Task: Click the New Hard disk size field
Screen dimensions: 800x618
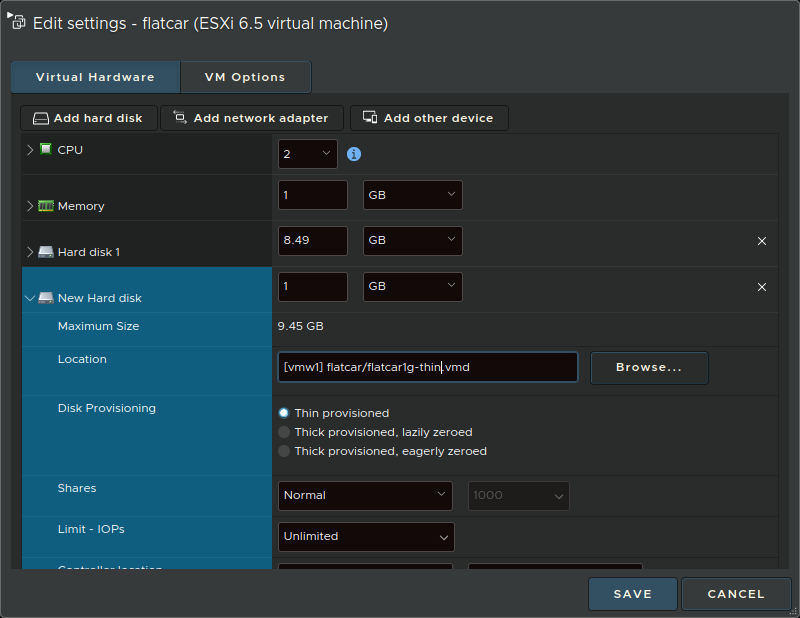Action: pos(313,286)
